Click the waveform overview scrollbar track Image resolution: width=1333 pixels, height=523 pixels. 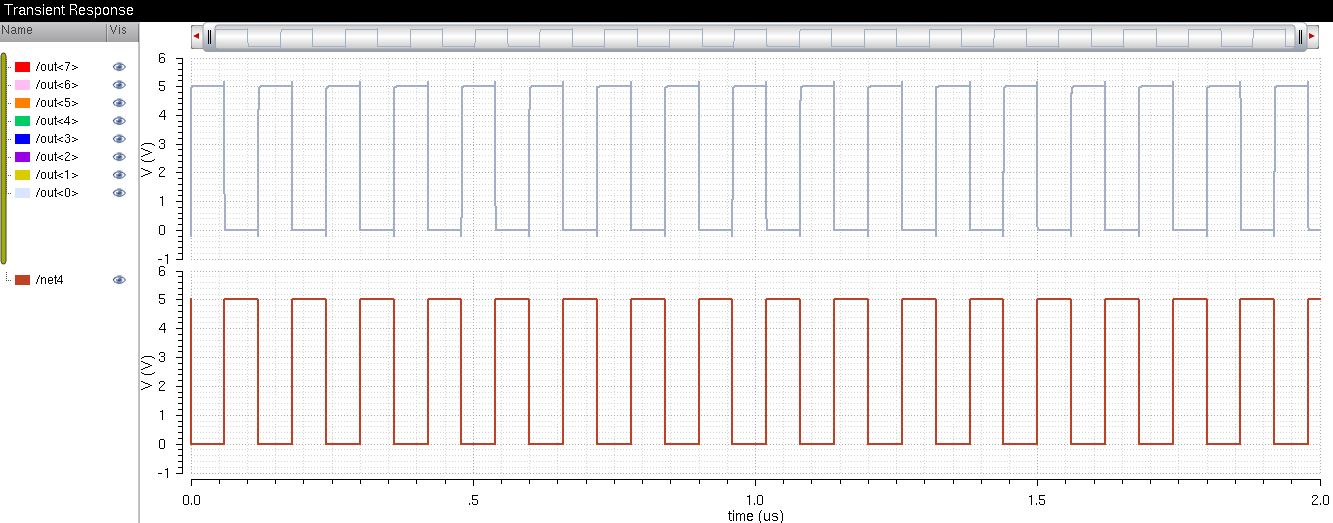(755, 37)
